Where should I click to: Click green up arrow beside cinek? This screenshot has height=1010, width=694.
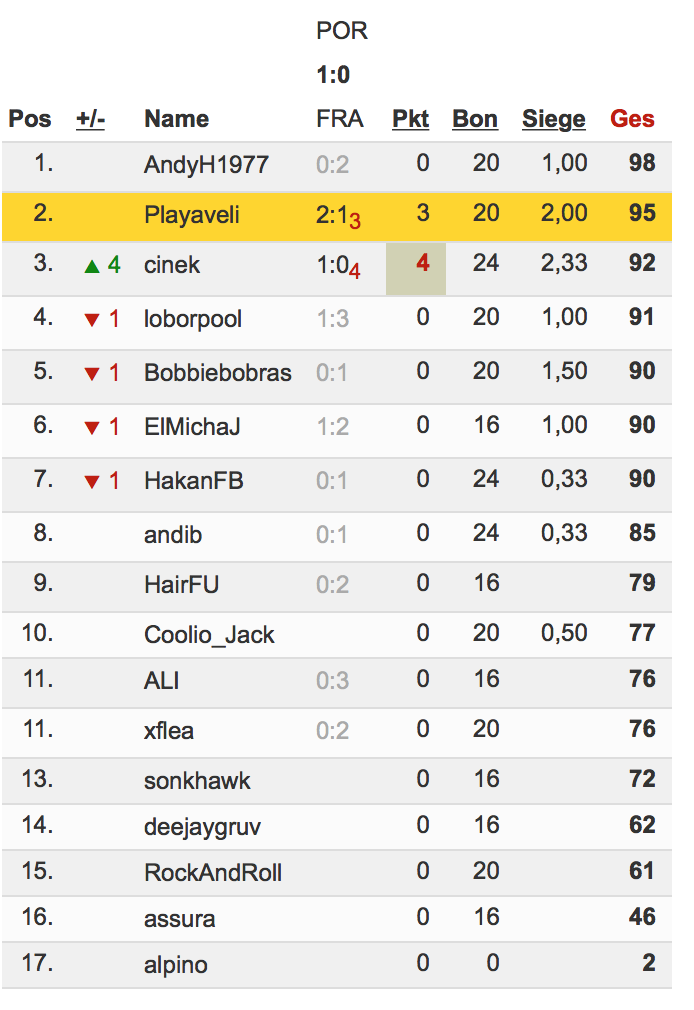pyautogui.click(x=92, y=266)
